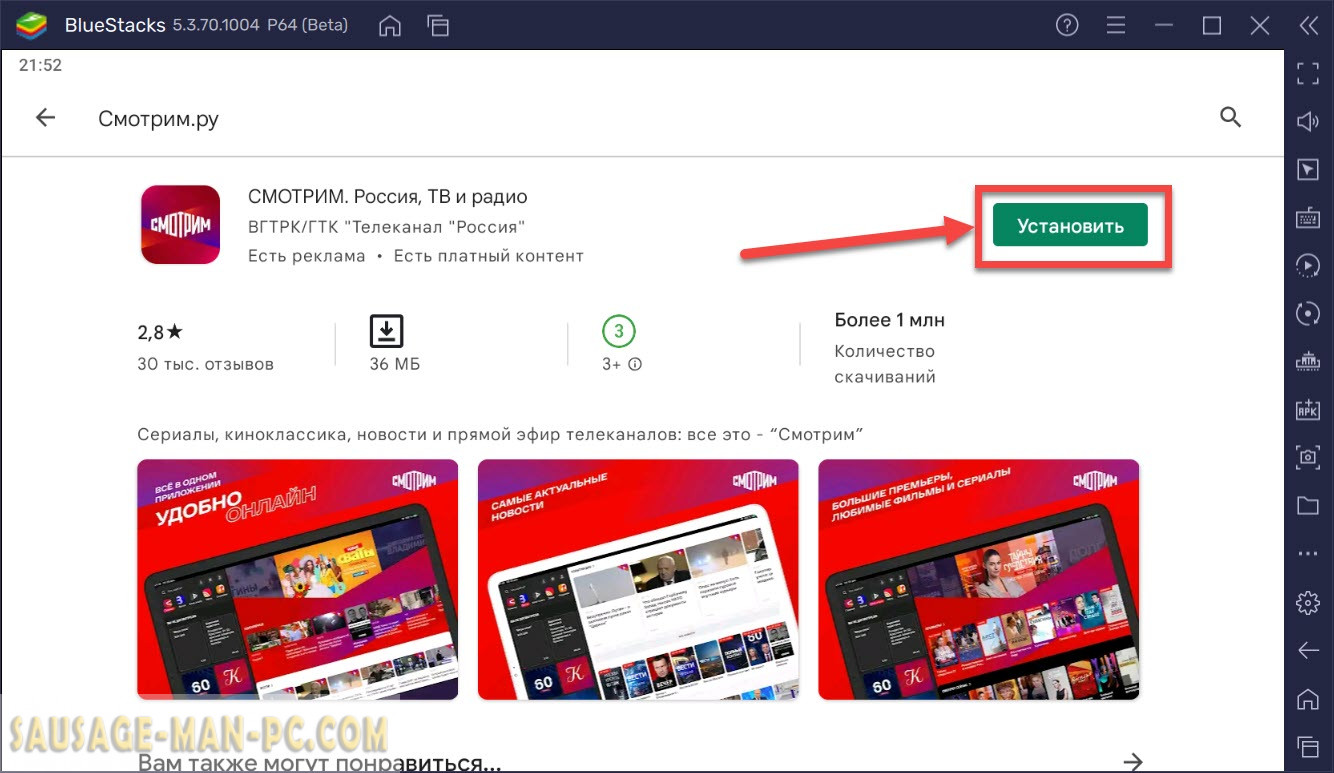Click the rotate screen icon in the sidebar
The image size is (1334, 773).
tap(1308, 313)
